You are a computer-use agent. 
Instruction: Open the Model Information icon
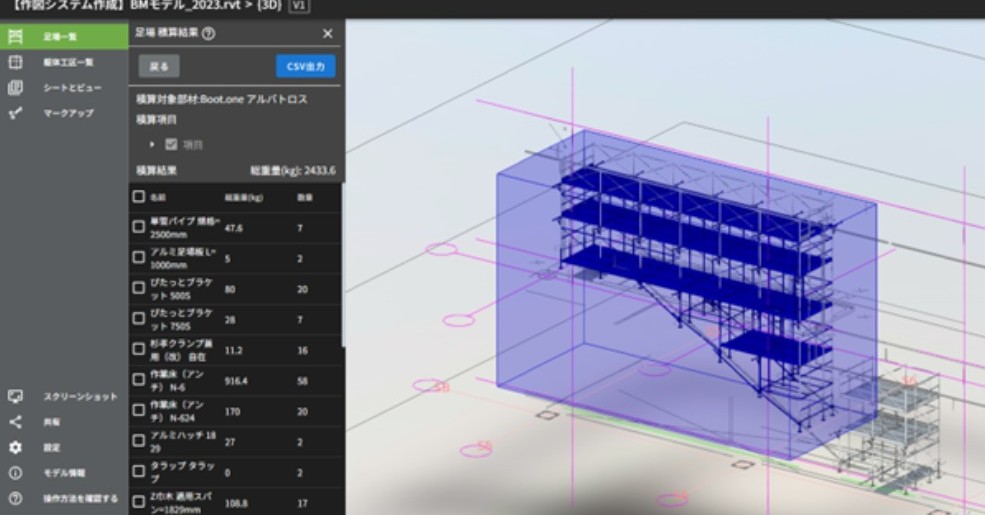point(16,473)
